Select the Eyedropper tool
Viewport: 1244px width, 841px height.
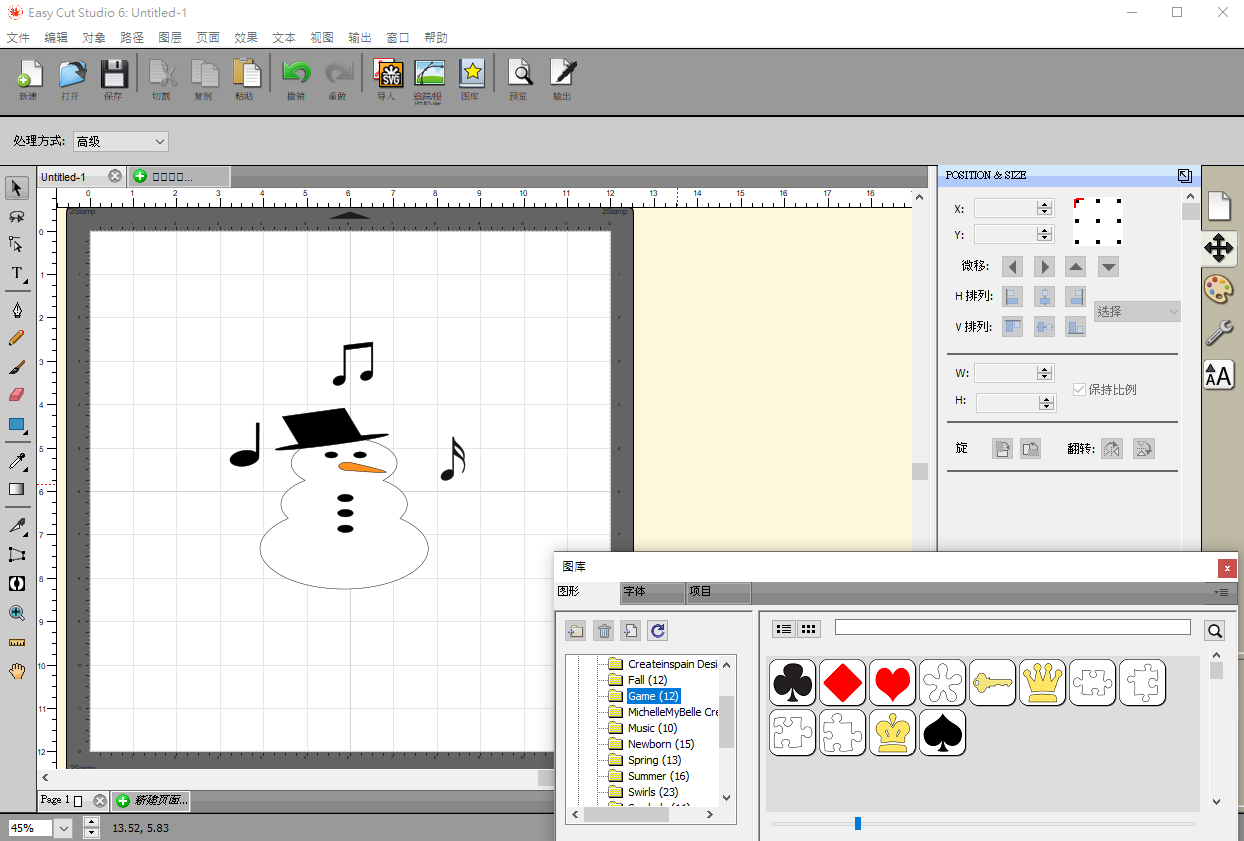[x=17, y=460]
